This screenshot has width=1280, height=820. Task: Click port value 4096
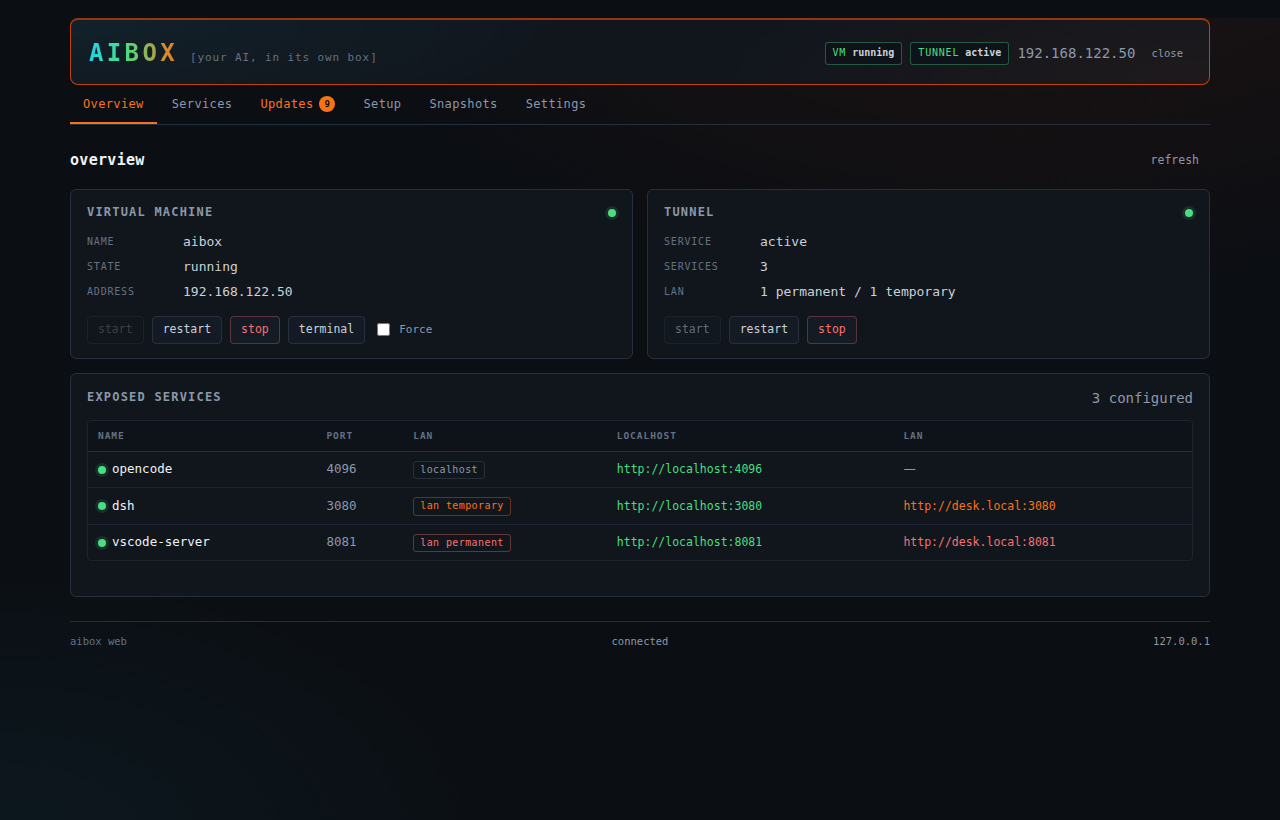tap(341, 469)
